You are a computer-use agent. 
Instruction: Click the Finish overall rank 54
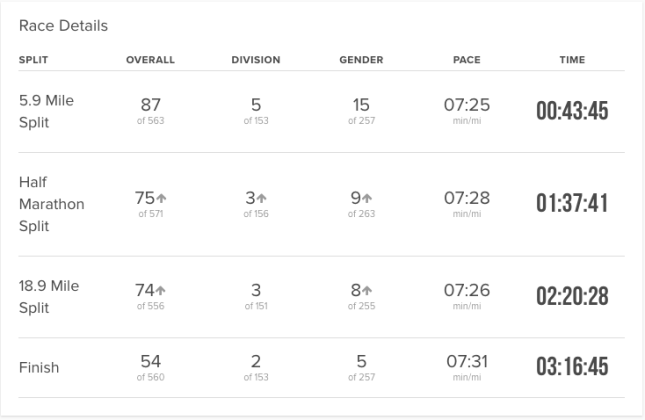[x=150, y=361]
